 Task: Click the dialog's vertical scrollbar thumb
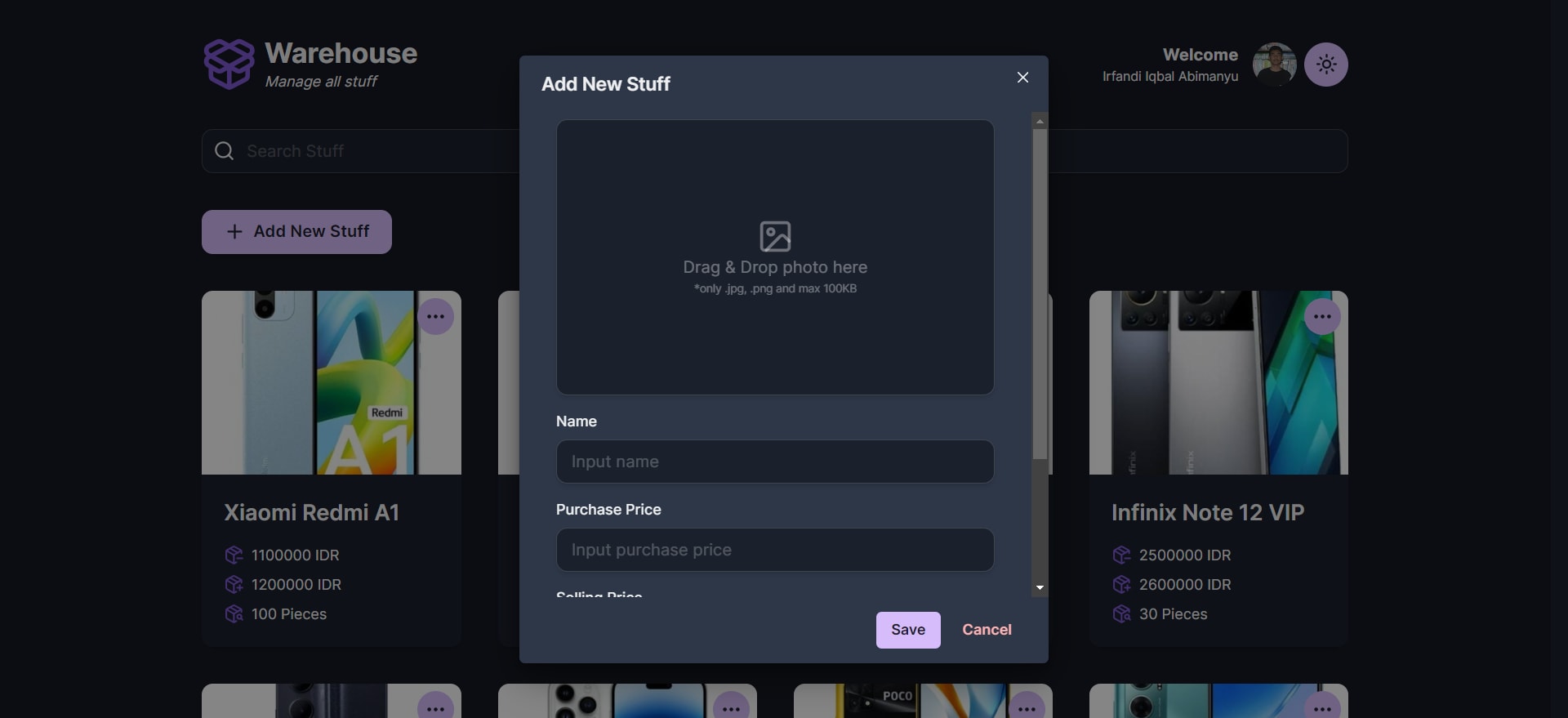coord(1040,294)
